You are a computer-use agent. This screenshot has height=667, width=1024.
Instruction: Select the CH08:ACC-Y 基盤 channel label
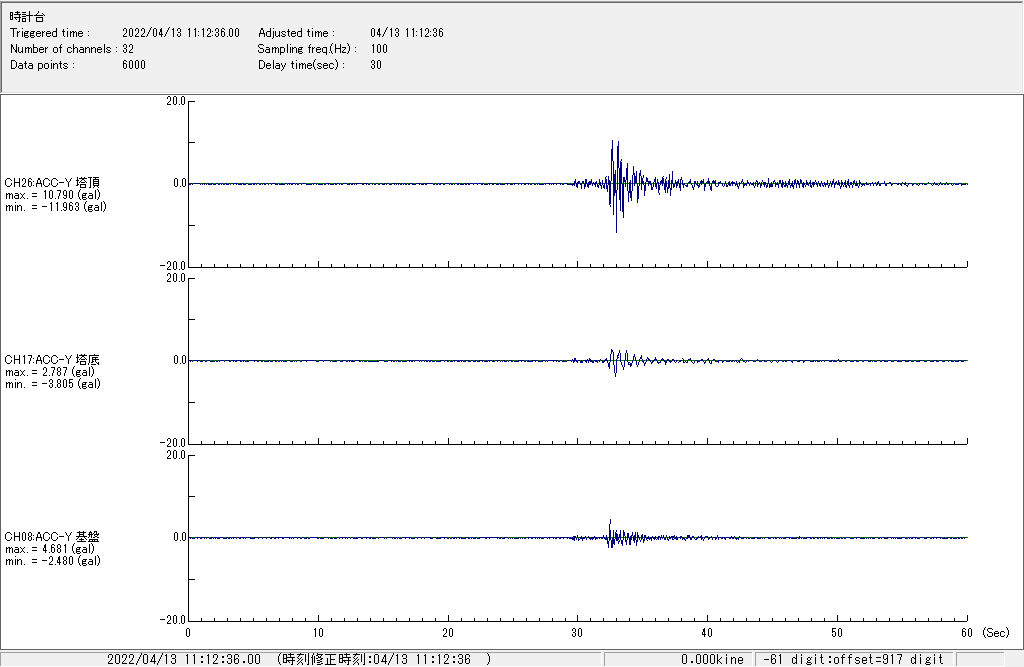tap(52, 537)
